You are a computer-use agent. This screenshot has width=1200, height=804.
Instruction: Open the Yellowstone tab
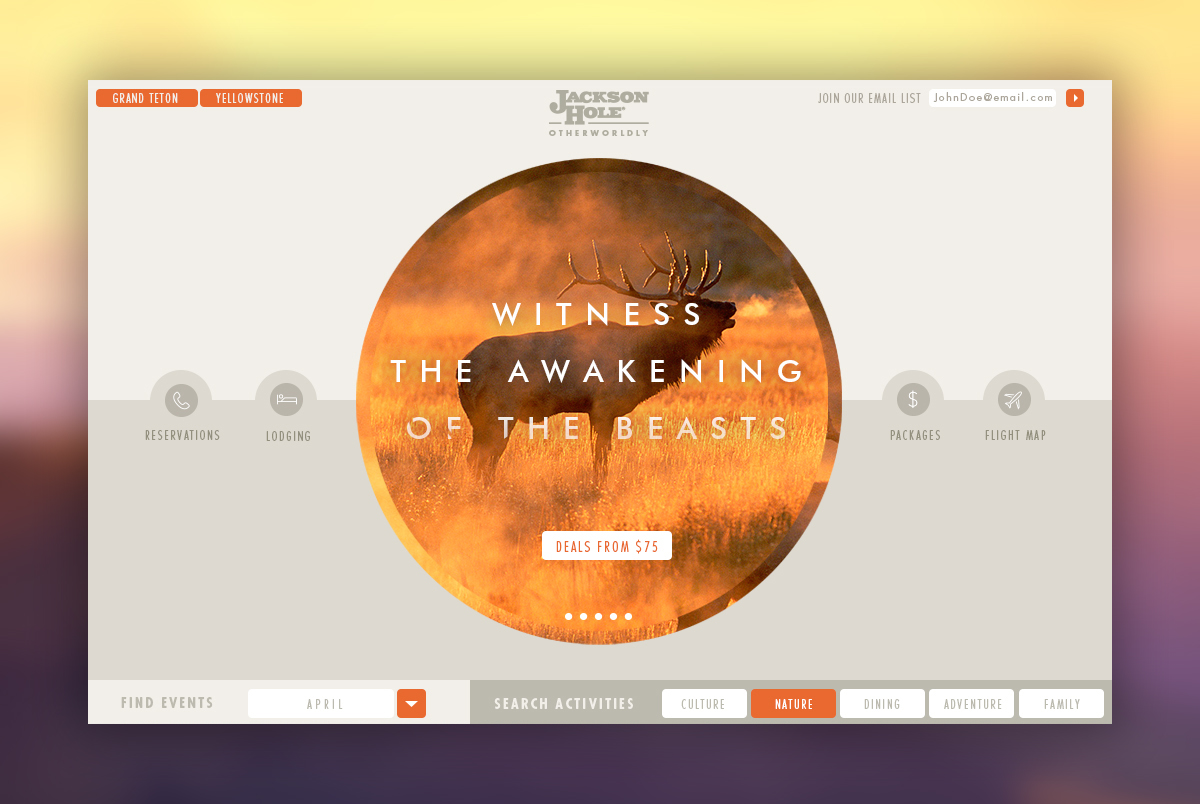pyautogui.click(x=251, y=98)
